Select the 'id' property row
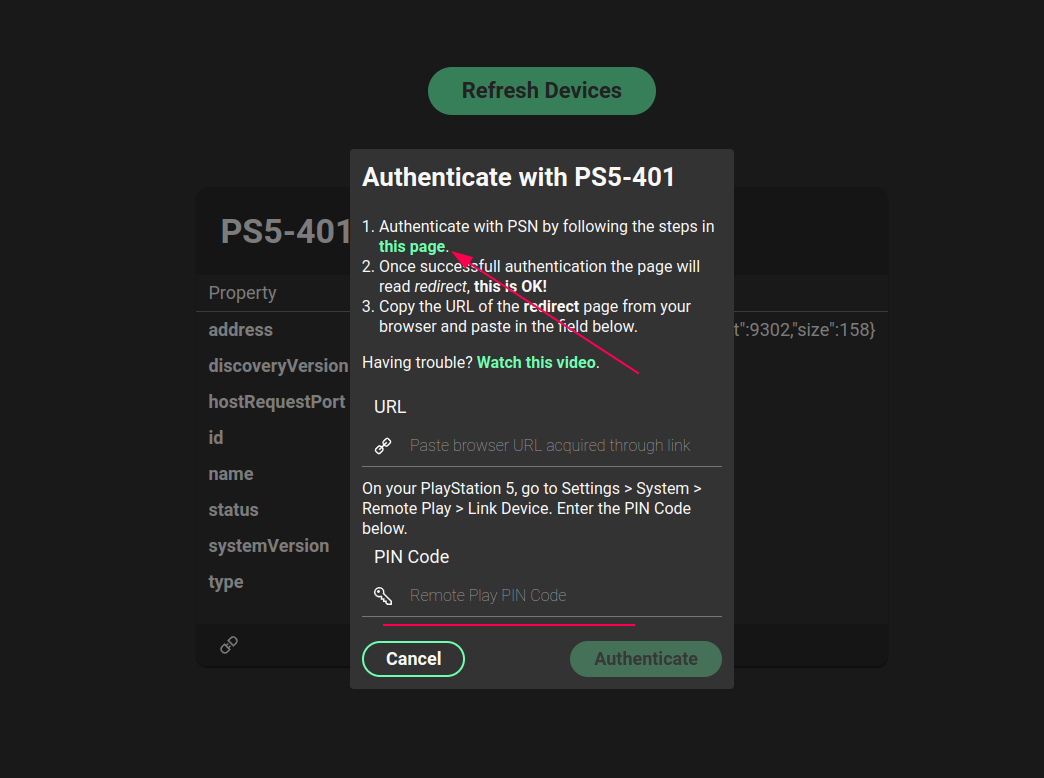The image size is (1044, 778). coord(541,438)
